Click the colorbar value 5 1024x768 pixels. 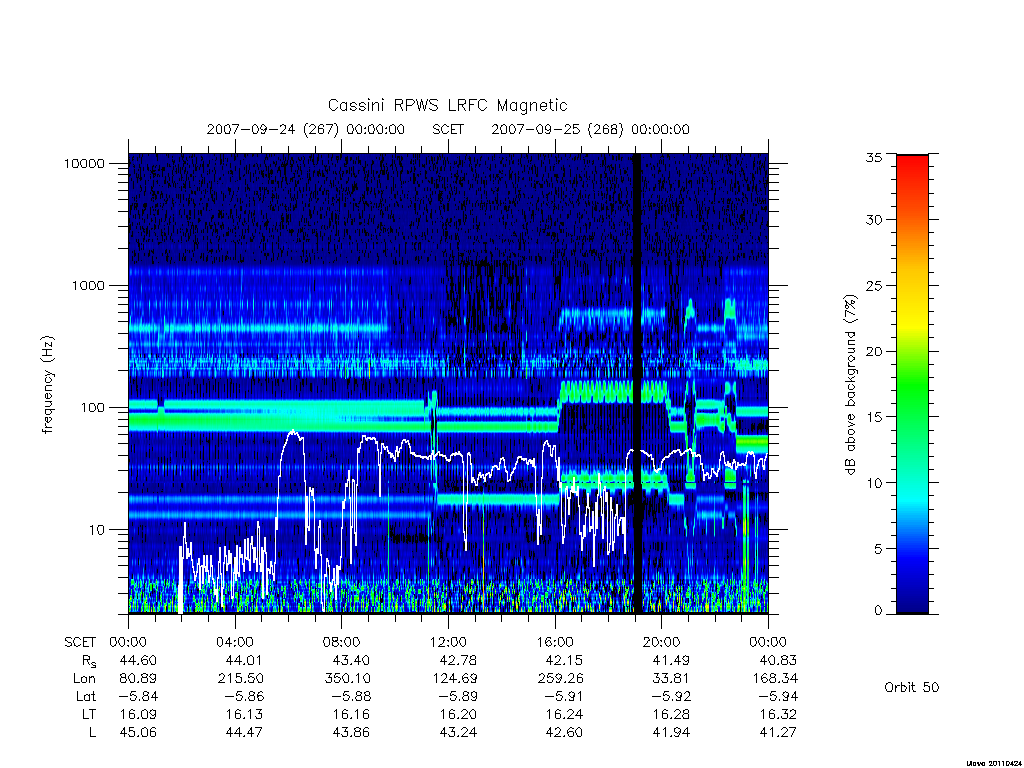tap(878, 549)
